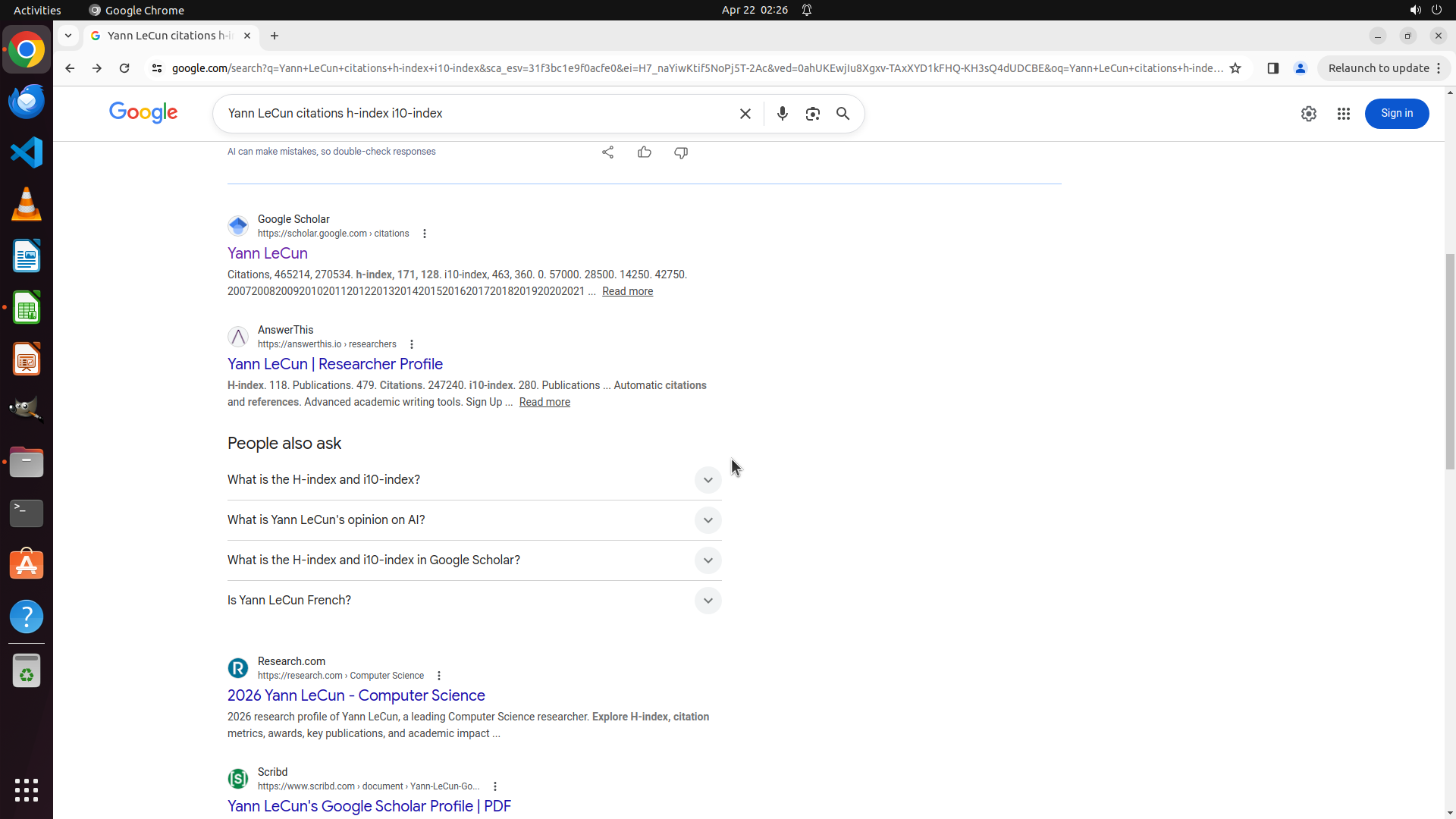
Task: Open Google Lens image search
Action: coord(812,114)
